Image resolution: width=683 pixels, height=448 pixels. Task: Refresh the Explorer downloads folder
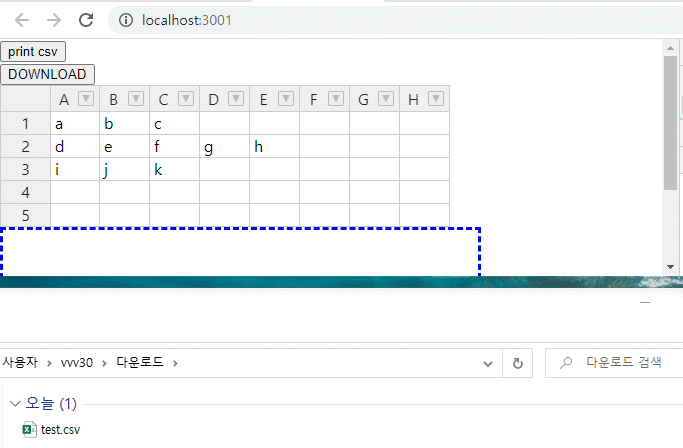click(x=517, y=363)
